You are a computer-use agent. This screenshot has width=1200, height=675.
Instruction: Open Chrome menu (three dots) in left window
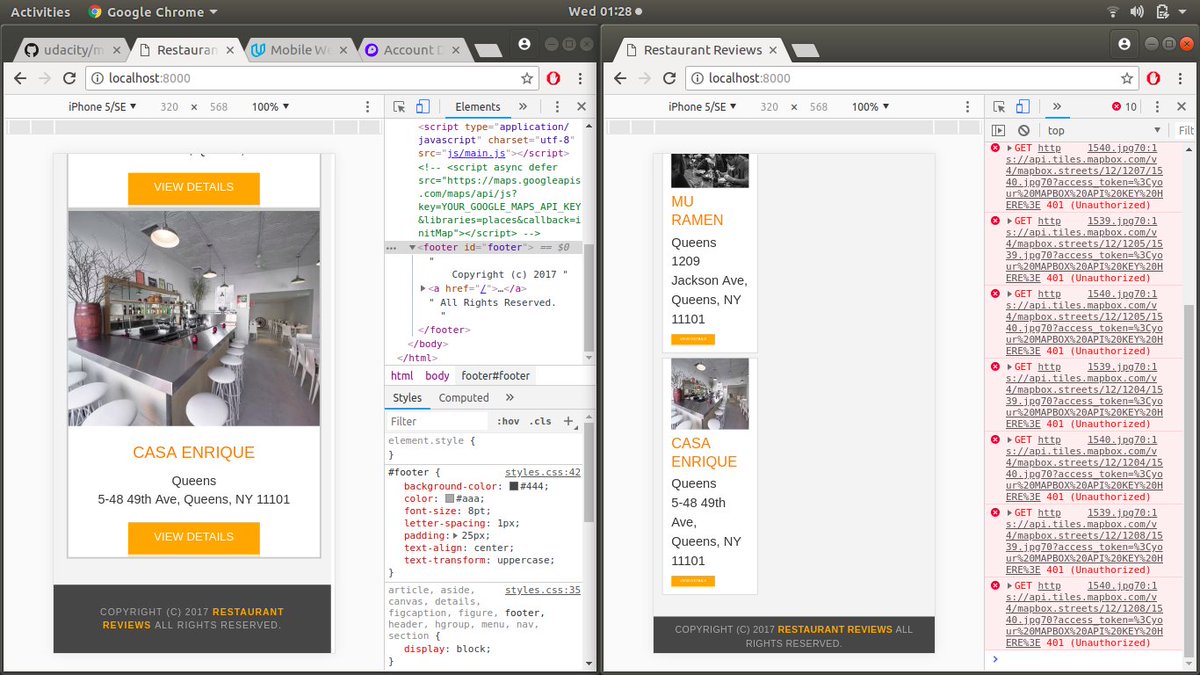(581, 78)
